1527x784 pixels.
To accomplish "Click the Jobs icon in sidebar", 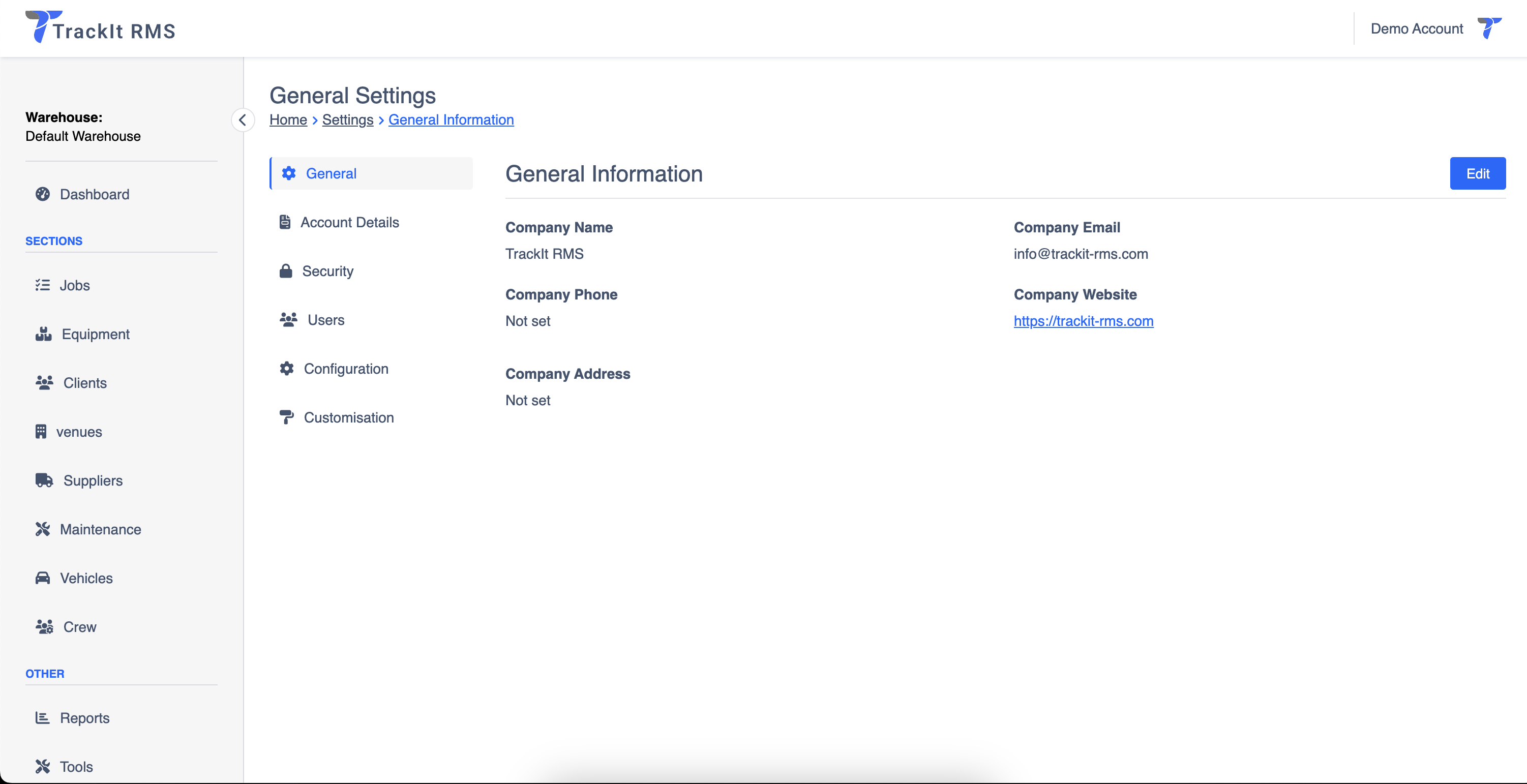I will (41, 284).
